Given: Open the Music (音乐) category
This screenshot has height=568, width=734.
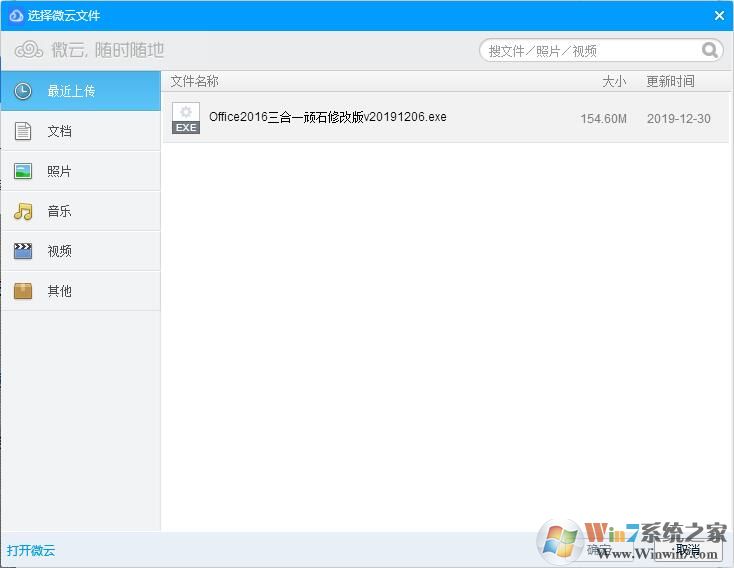Looking at the screenshot, I should 81,211.
